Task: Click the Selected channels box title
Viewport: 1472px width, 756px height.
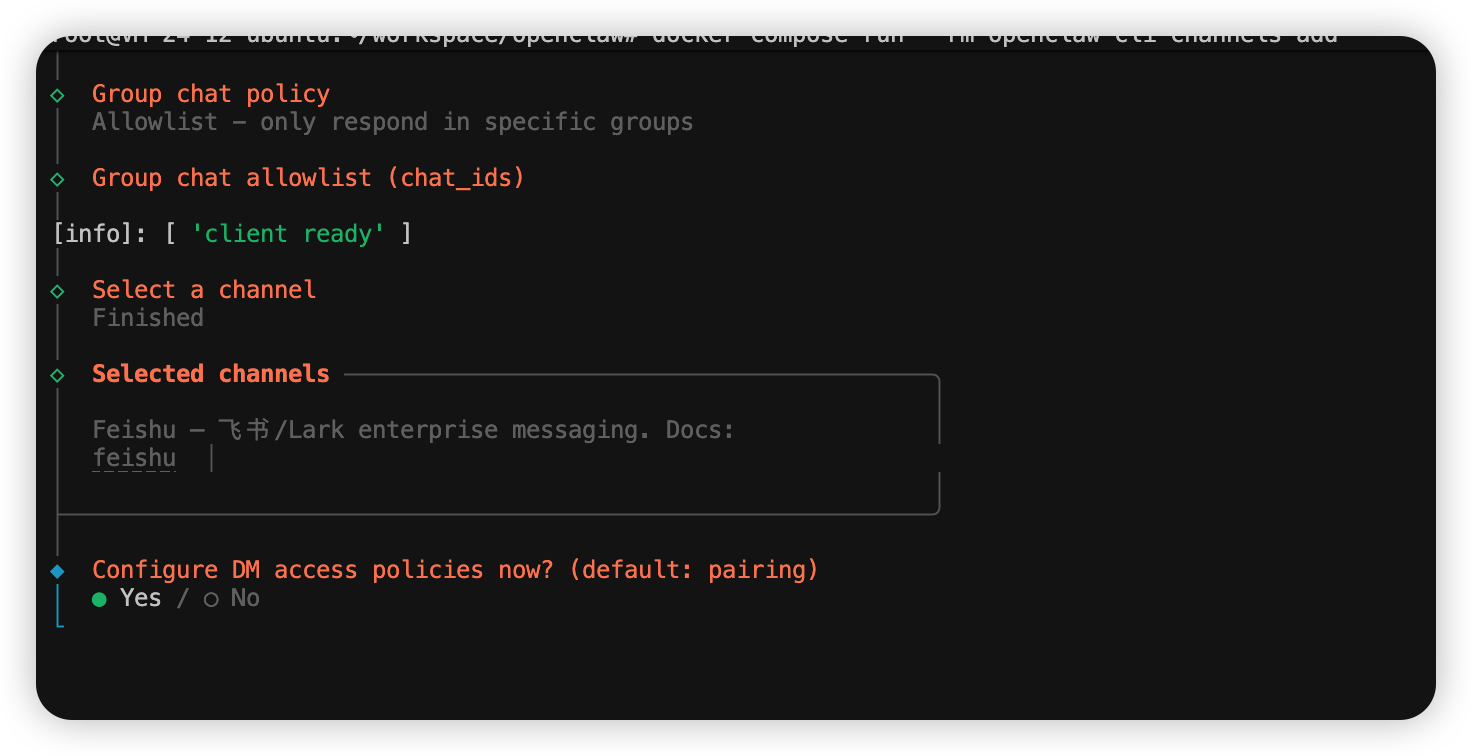Action: point(210,374)
